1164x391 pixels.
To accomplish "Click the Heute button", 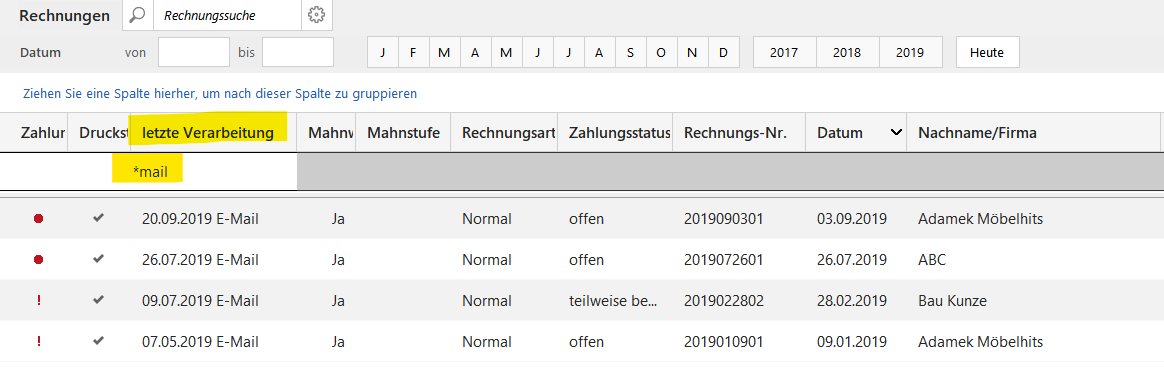I will coord(987,53).
